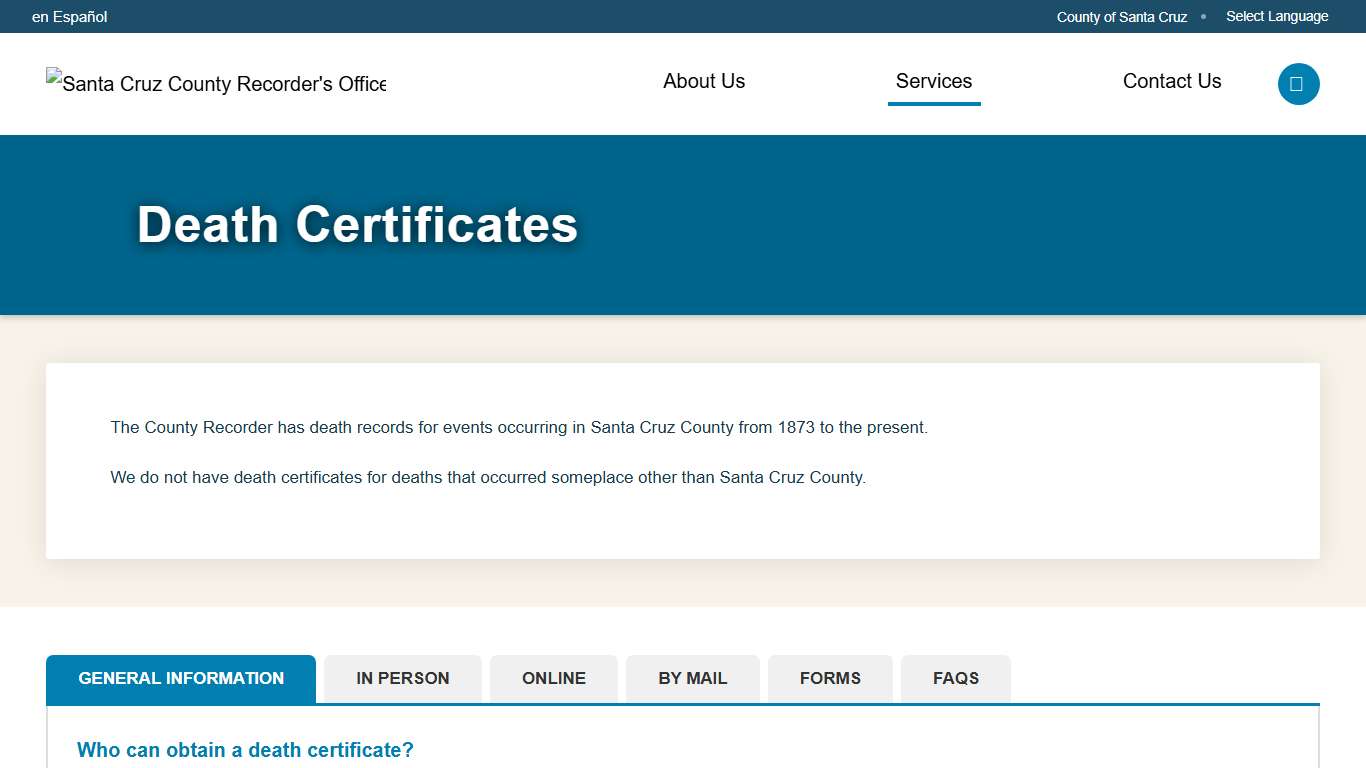Switch to the BY MAIL tab
Viewport: 1366px width, 768px height.
[692, 678]
